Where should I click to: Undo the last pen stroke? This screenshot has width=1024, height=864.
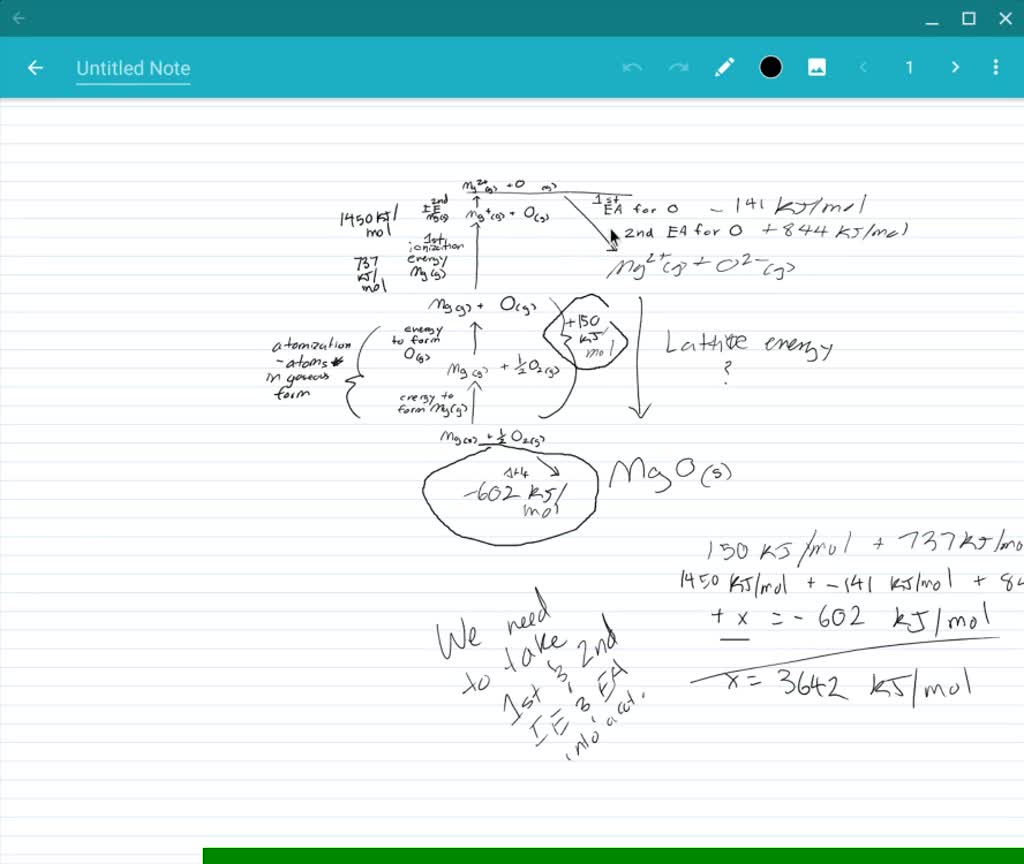pyautogui.click(x=632, y=67)
